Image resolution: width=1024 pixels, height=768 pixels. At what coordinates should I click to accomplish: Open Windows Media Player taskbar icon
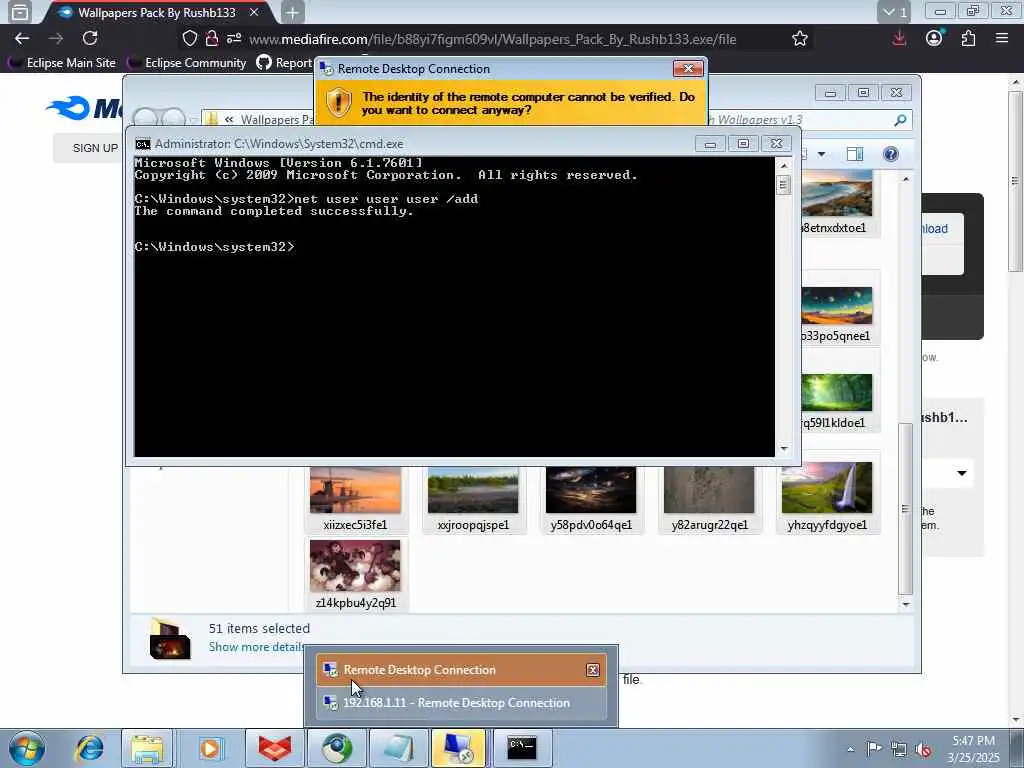pyautogui.click(x=210, y=748)
